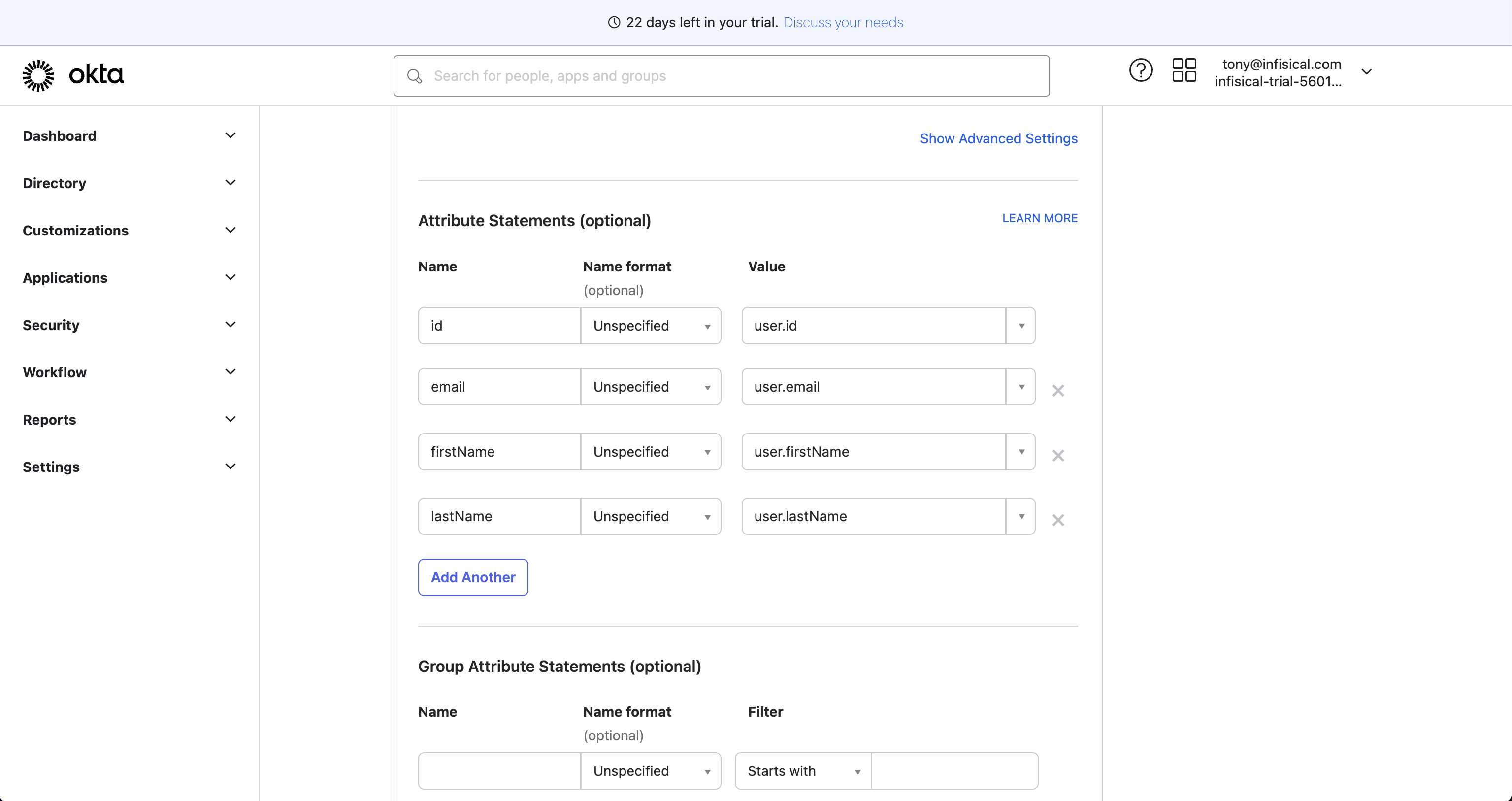Expand the account menu chevron
The width and height of the screenshot is (1512, 801).
click(1366, 71)
